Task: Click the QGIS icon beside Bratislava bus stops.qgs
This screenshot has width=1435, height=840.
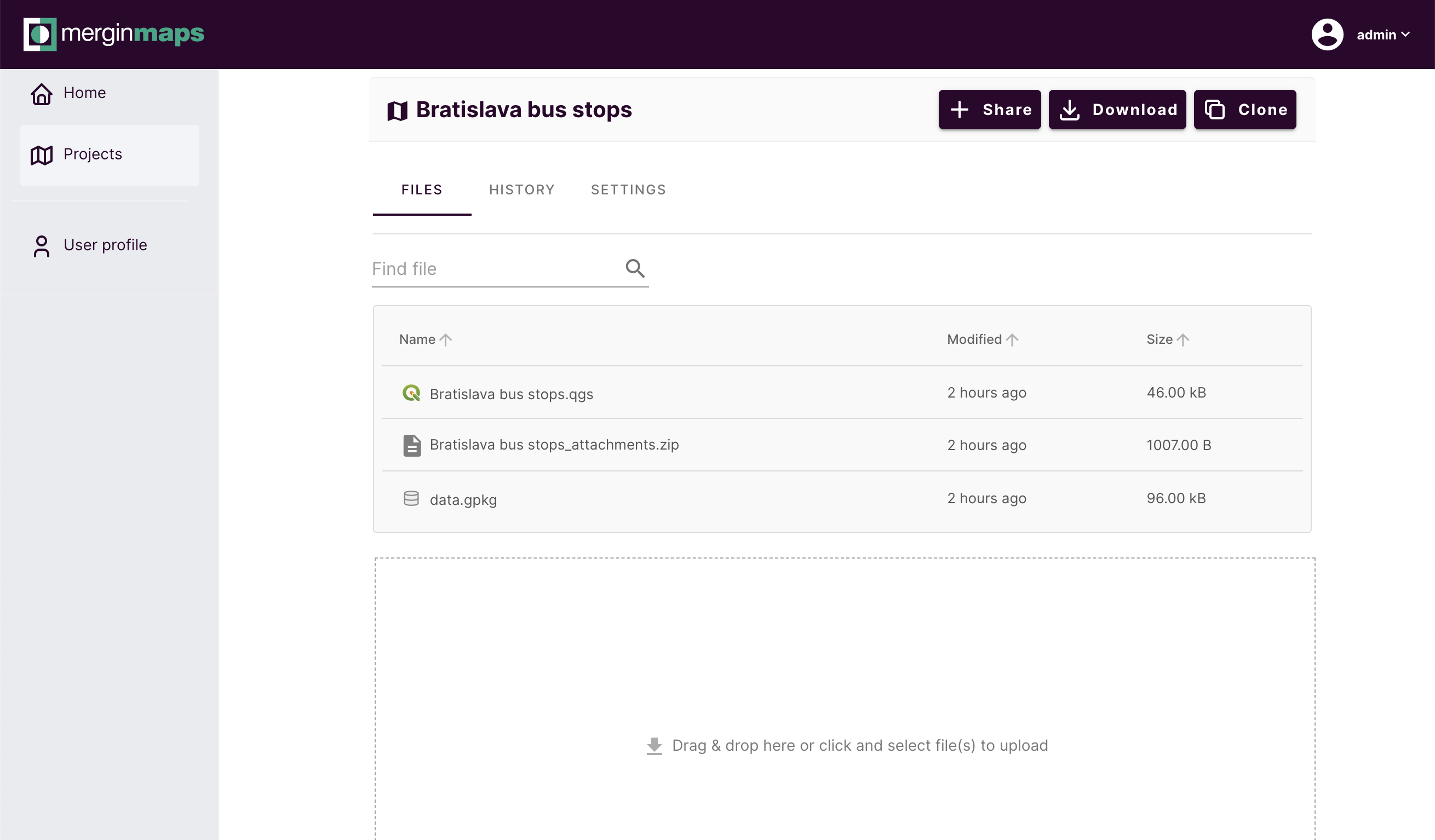Action: pos(411,393)
